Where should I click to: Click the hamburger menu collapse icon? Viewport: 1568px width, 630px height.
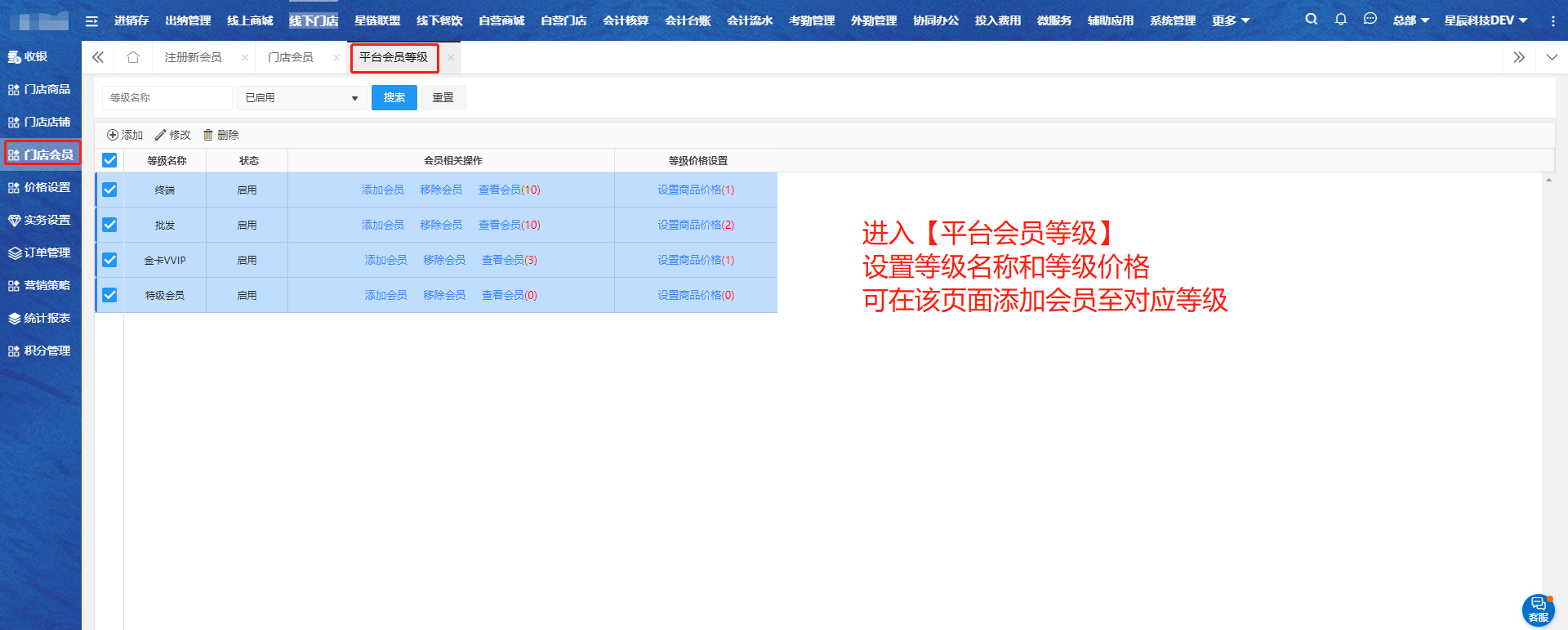pyautogui.click(x=91, y=21)
